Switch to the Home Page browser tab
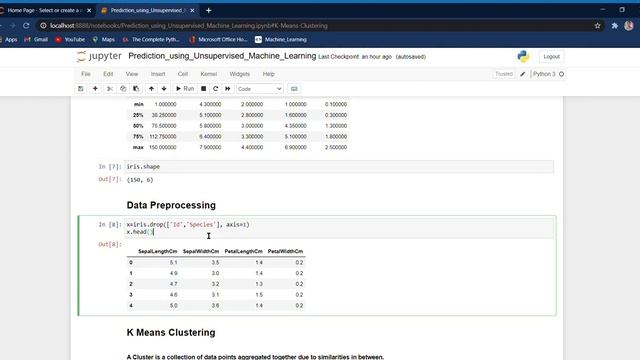Screen dimensions: 640x360 pyautogui.click(x=45, y=10)
